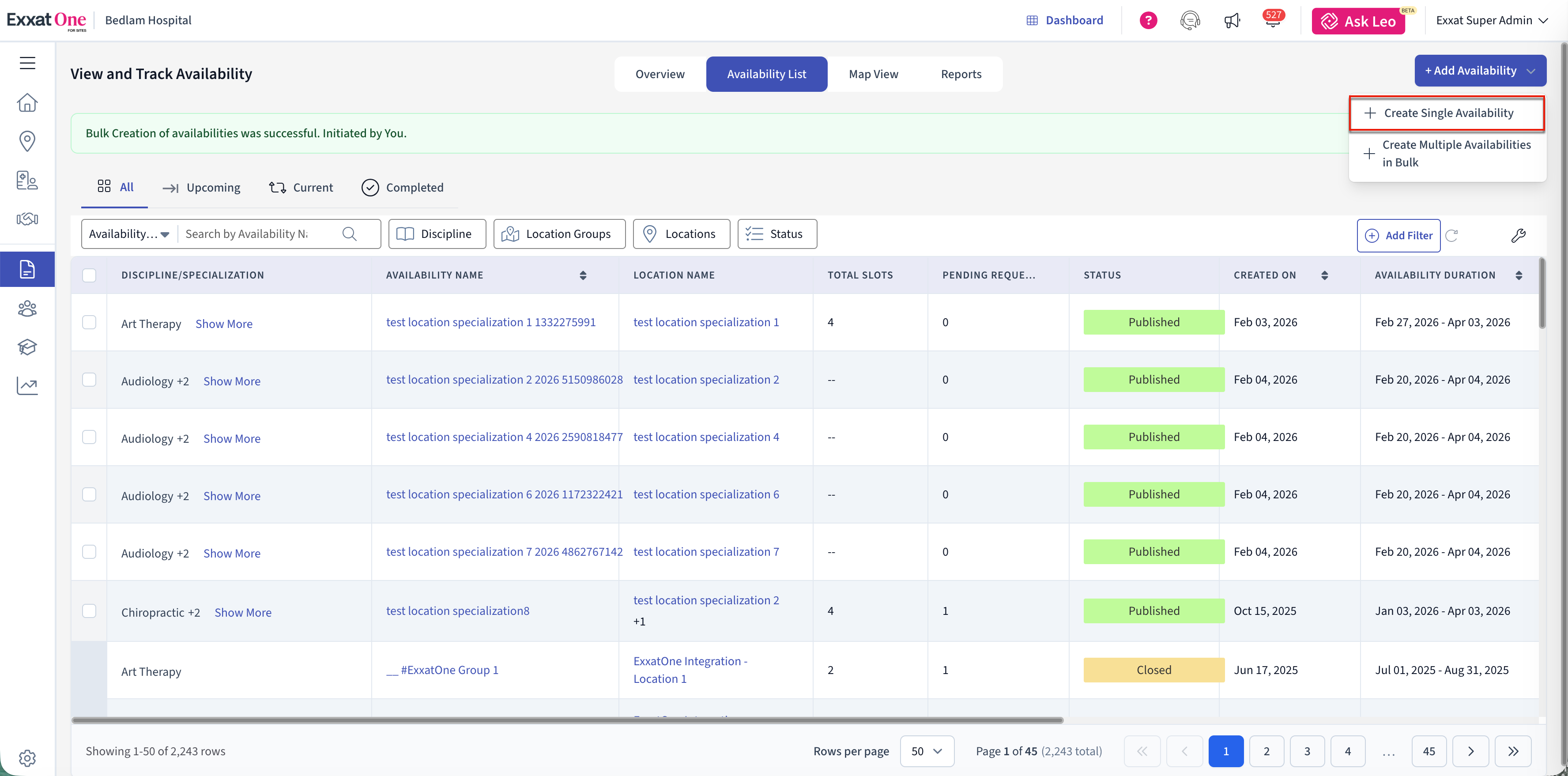
Task: Toggle the select-all header checkbox
Action: point(90,275)
